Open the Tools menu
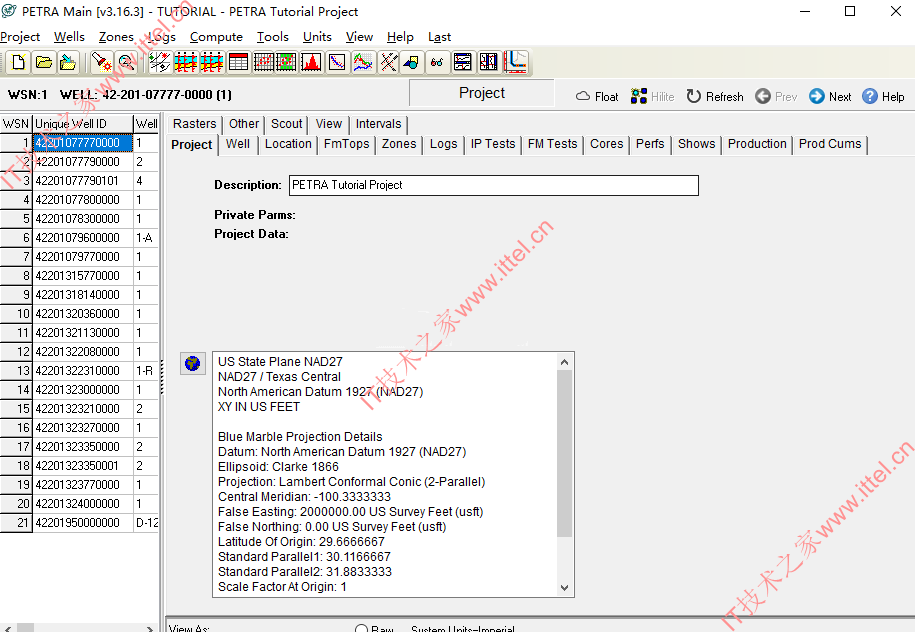915x632 pixels. pos(273,37)
